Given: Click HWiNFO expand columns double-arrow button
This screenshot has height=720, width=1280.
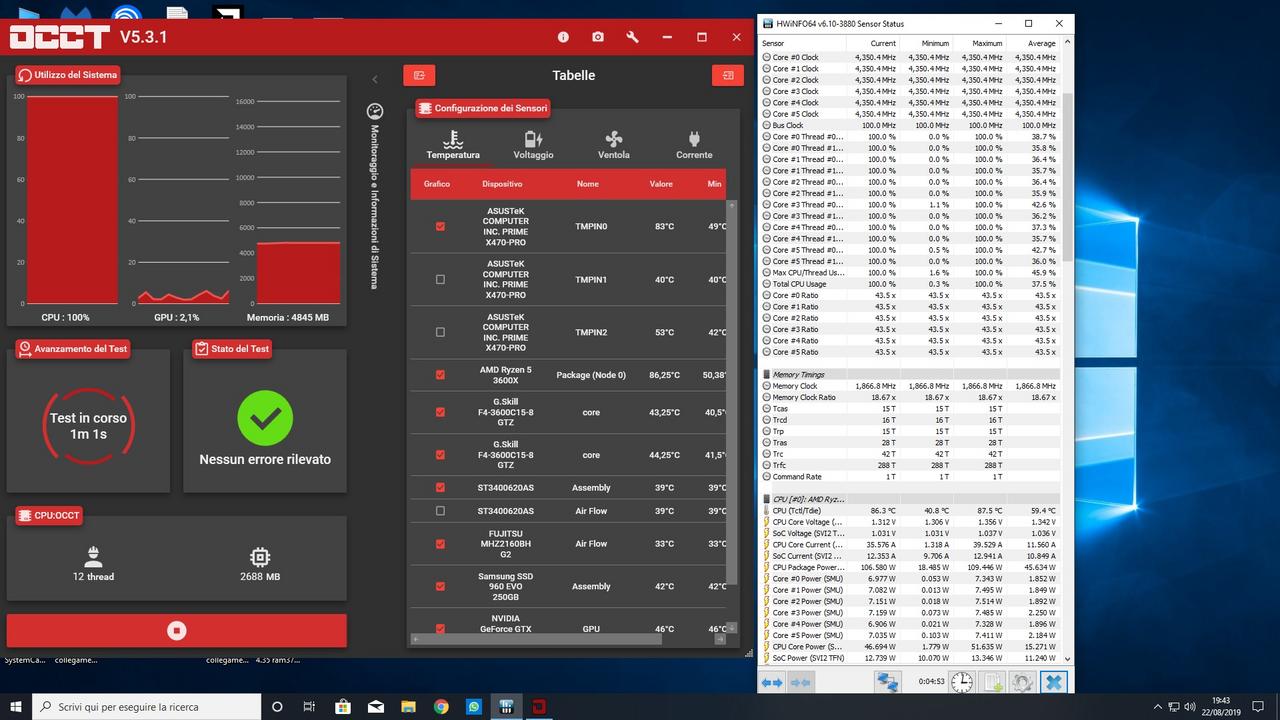Looking at the screenshot, I should [x=772, y=682].
